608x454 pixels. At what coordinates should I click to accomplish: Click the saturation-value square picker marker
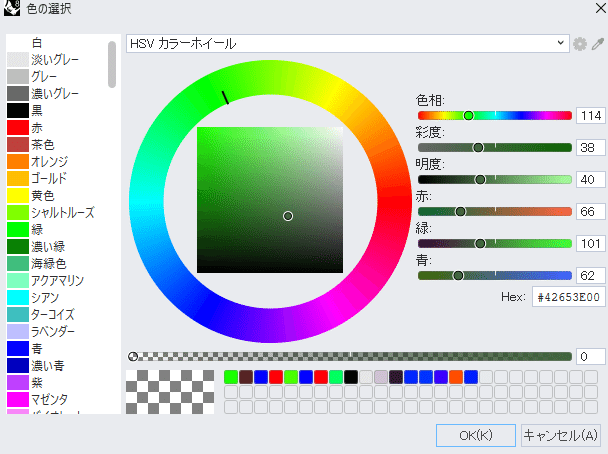coord(288,216)
